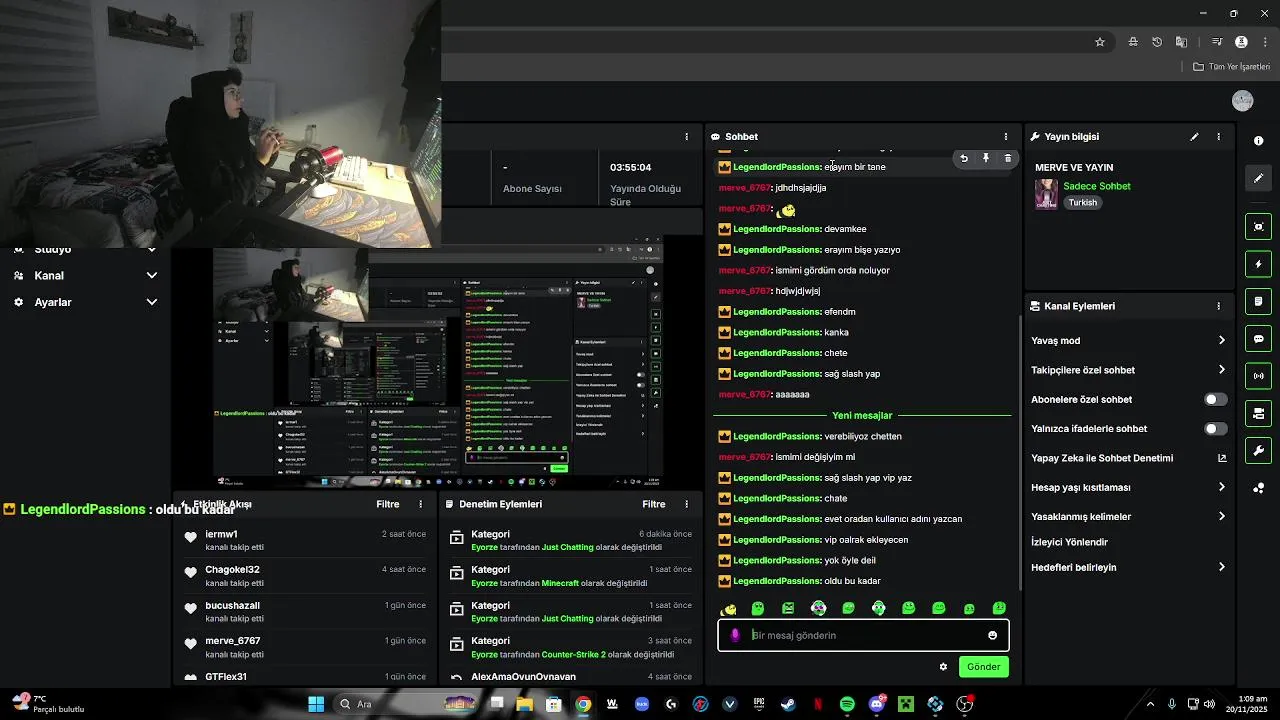Toggle the broadcast signal icon in the right sidebar

(1259, 376)
